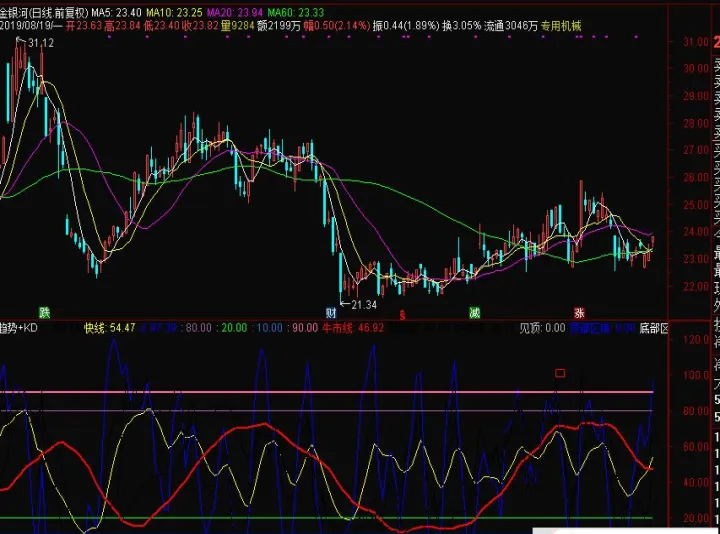Click the 21.34 low price annotation
This screenshot has width=720, height=534.
(x=364, y=305)
